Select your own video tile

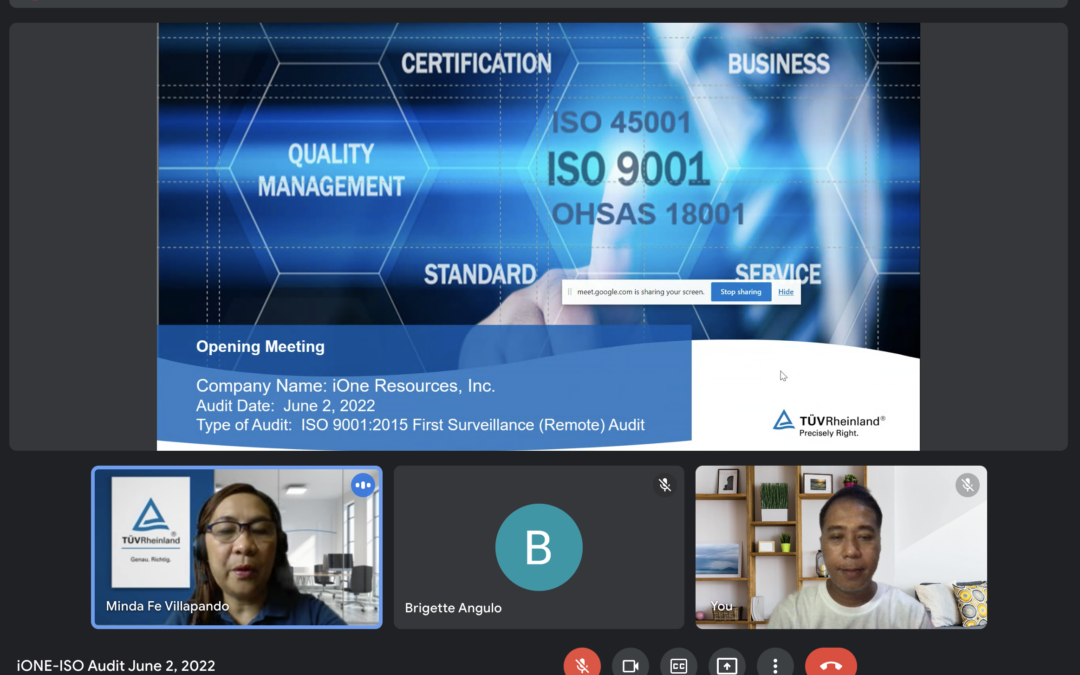click(x=841, y=547)
